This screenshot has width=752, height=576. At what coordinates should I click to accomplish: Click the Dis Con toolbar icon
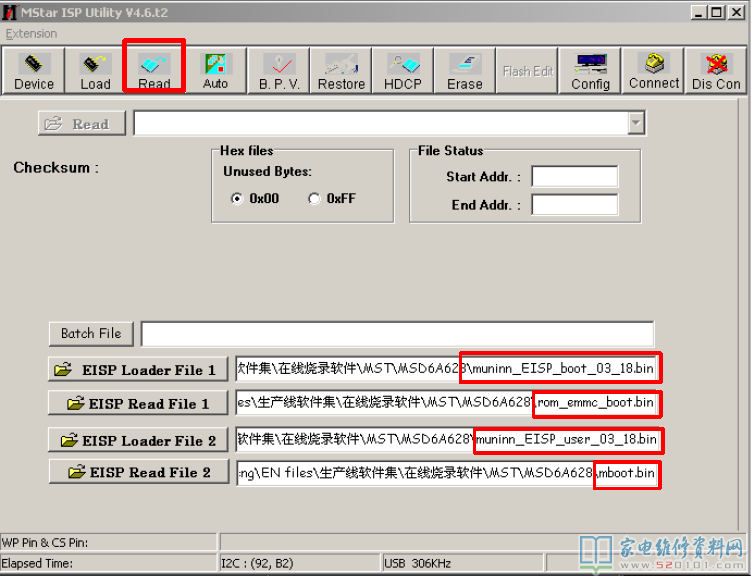pyautogui.click(x=716, y=71)
